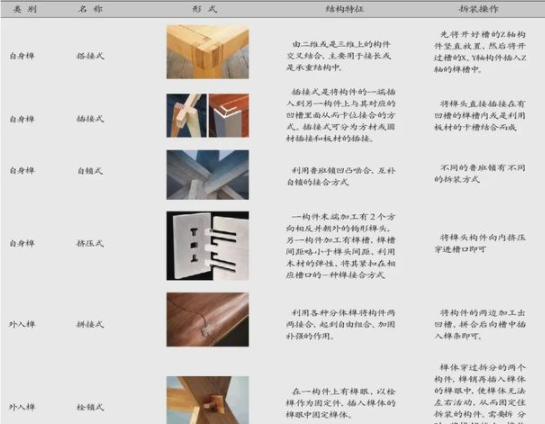Open the right 插接式 photo with red panel
This screenshot has width=545, height=424.
pos(229,115)
